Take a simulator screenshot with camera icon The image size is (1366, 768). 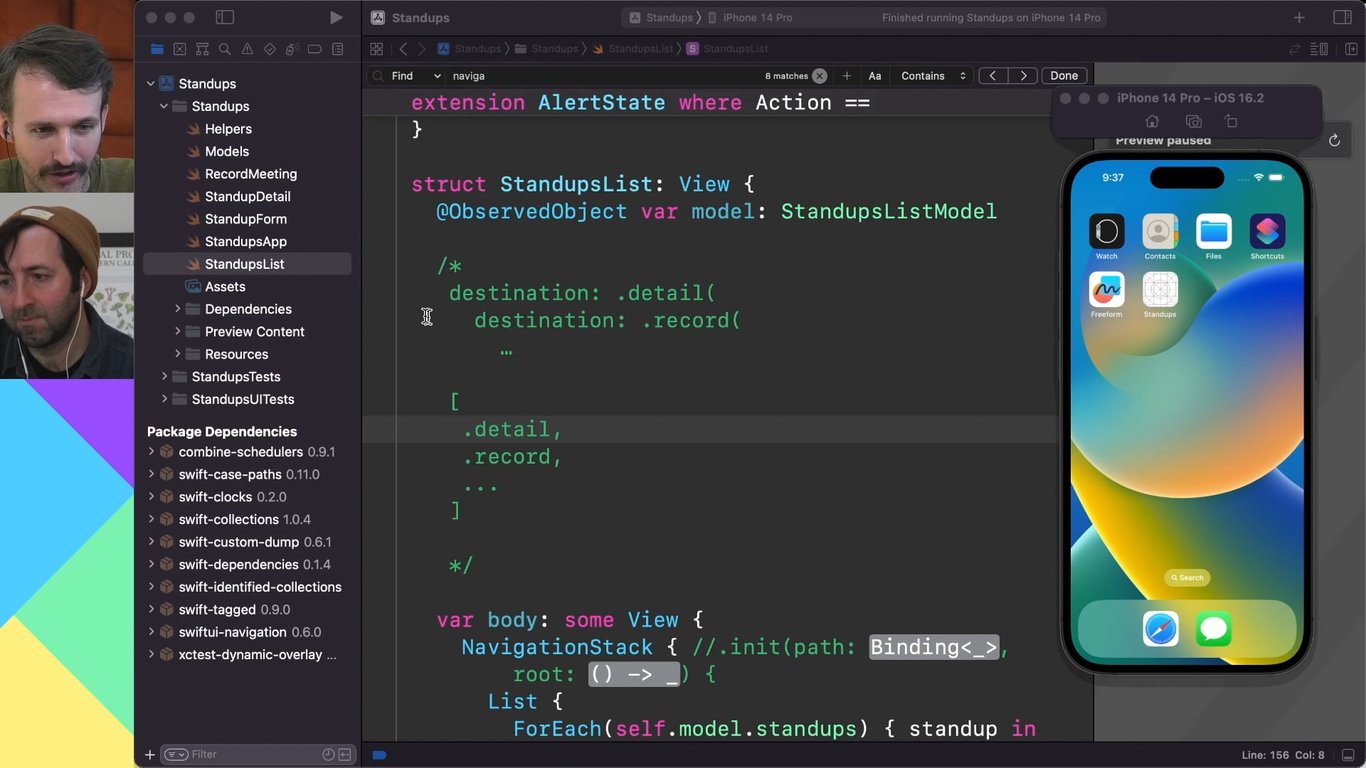(1192, 122)
